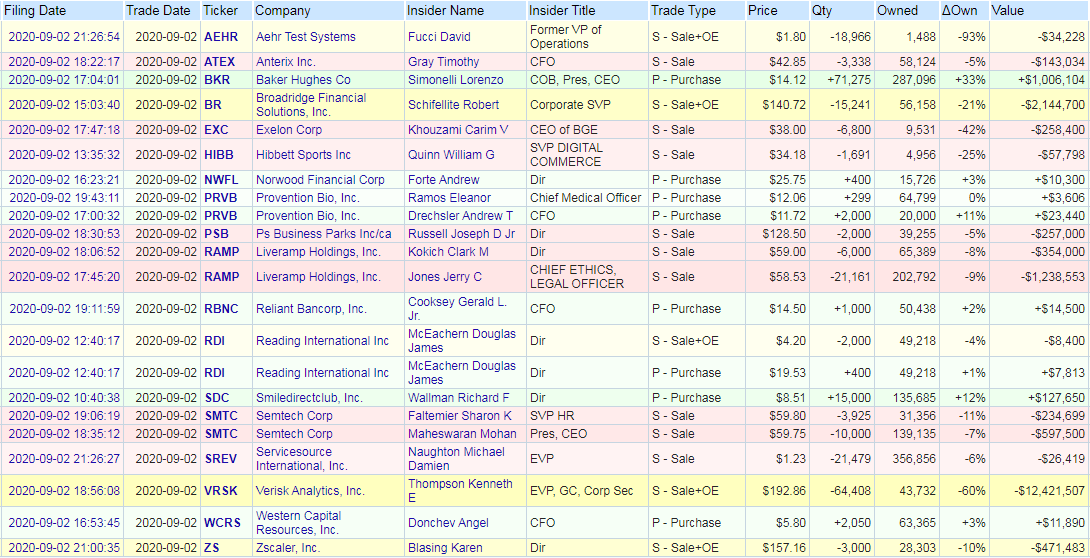
Task: View insider Quinn William G
Action: [x=451, y=155]
